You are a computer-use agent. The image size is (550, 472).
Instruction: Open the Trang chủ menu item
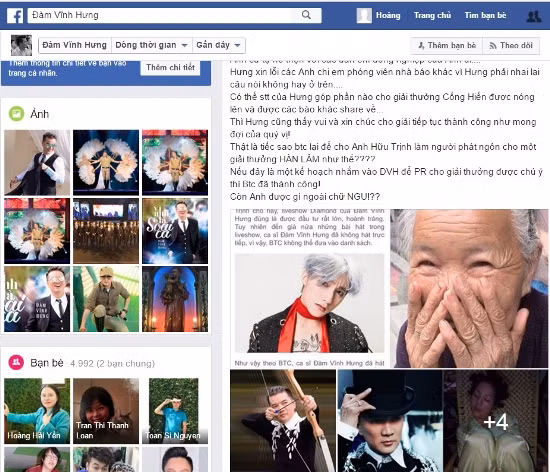tap(432, 15)
